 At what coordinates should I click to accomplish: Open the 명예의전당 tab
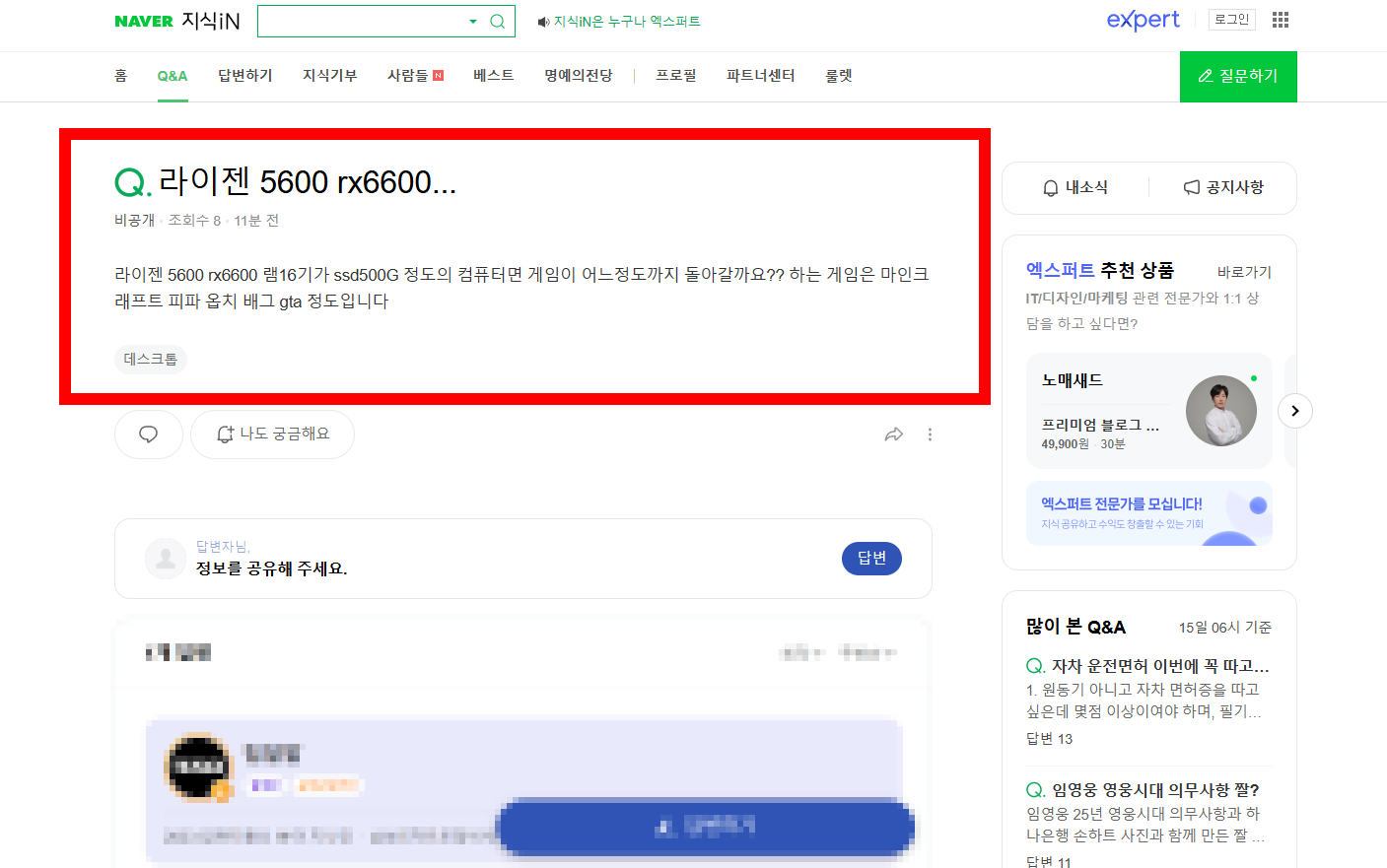(579, 76)
